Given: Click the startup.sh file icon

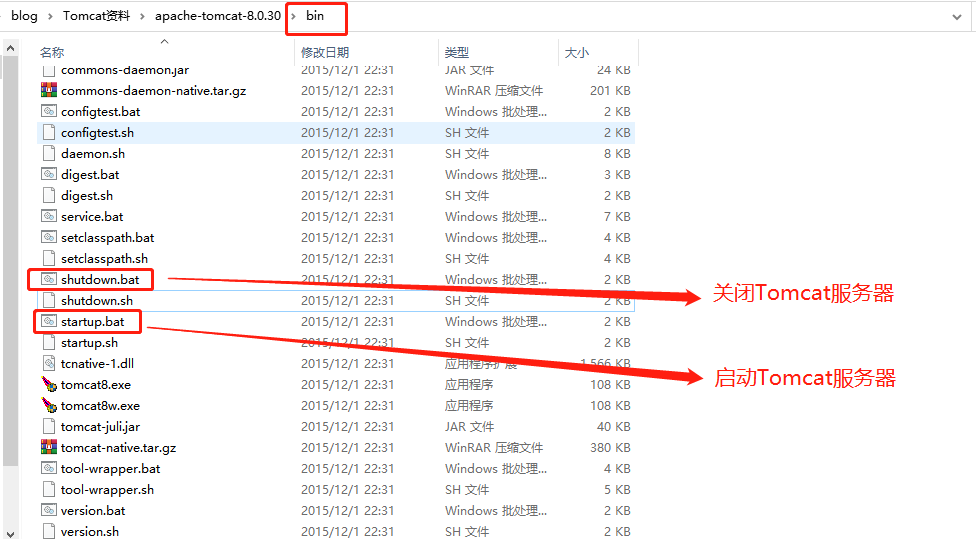Looking at the screenshot, I should pos(49,342).
